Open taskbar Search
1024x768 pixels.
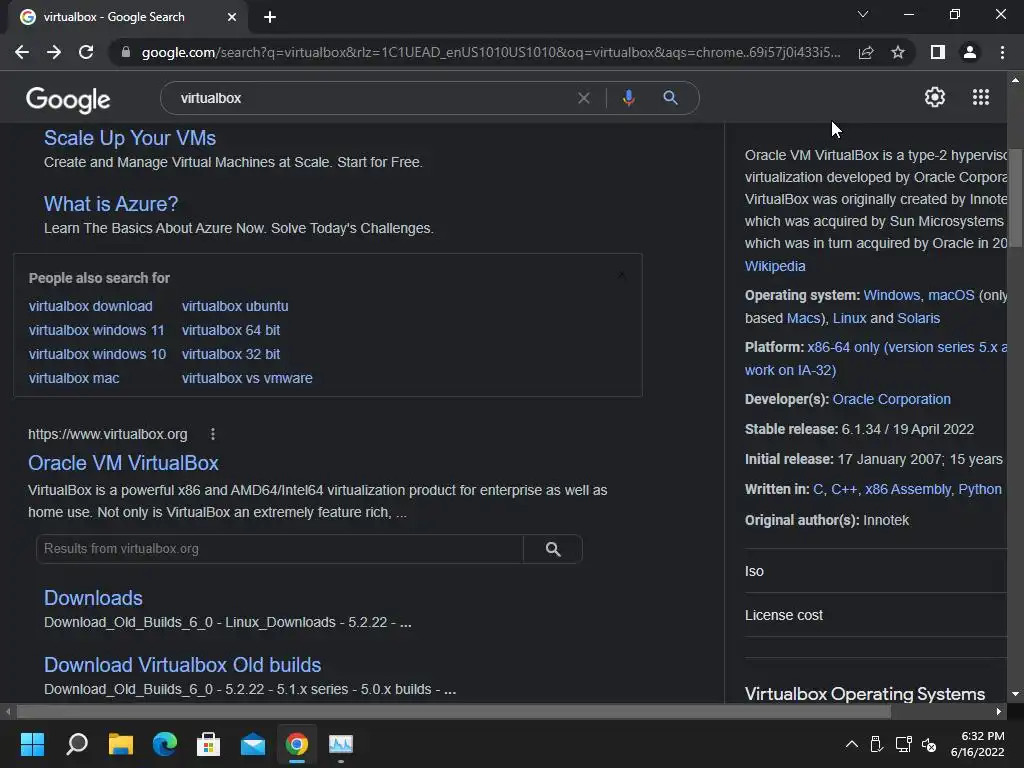pos(77,744)
